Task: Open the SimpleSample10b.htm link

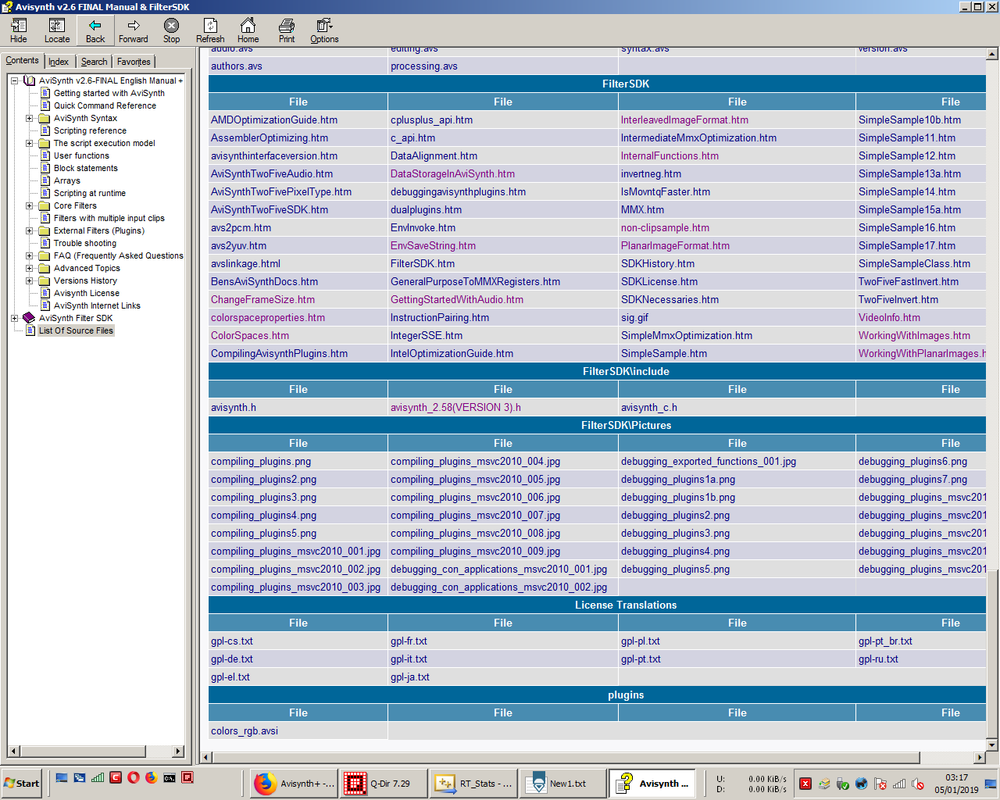Action: click(909, 120)
